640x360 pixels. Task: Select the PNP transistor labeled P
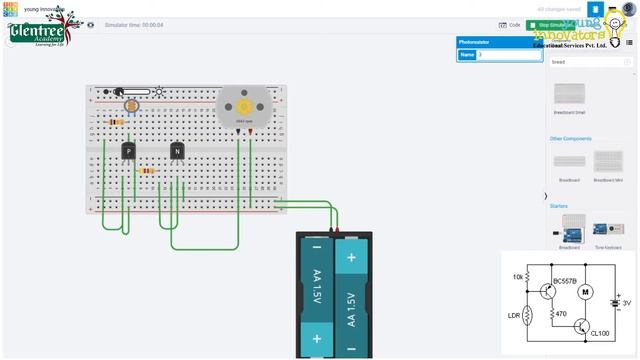[x=129, y=152]
